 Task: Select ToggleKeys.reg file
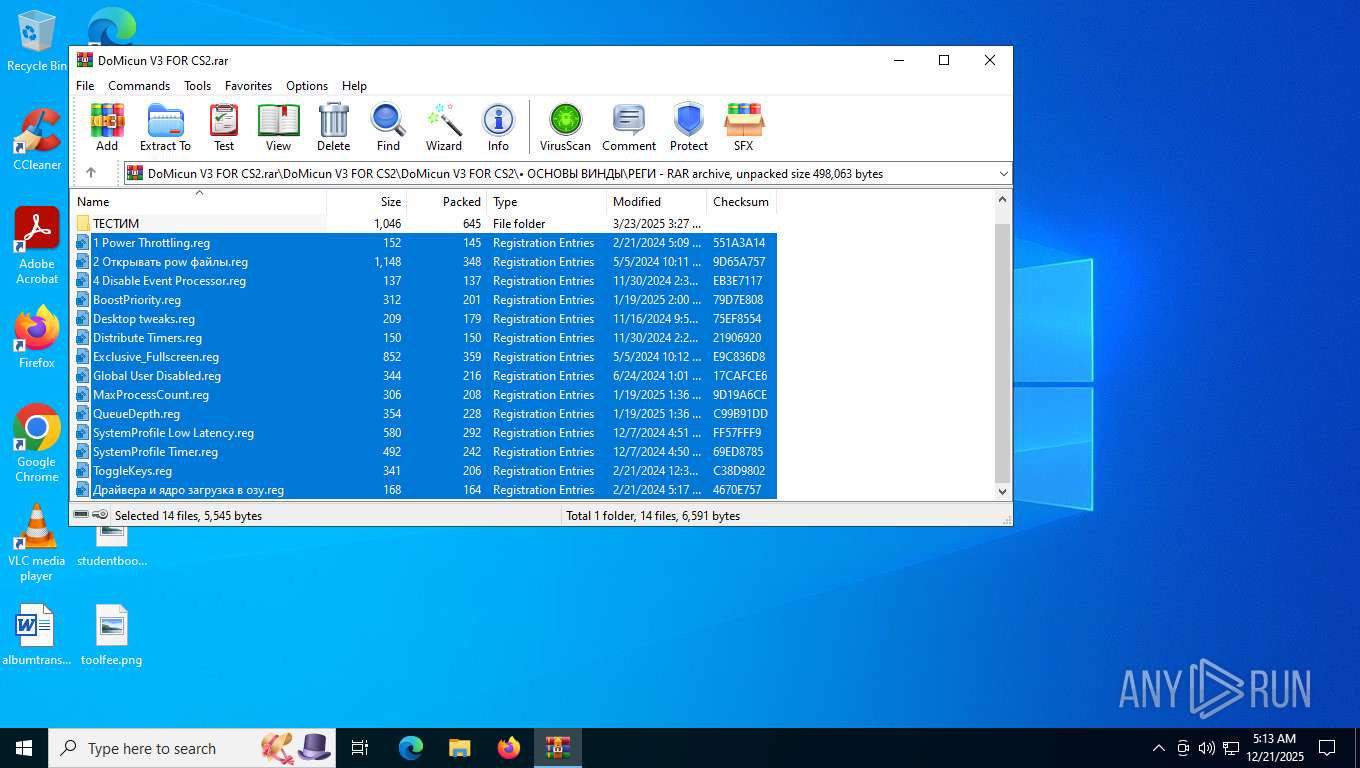point(132,470)
